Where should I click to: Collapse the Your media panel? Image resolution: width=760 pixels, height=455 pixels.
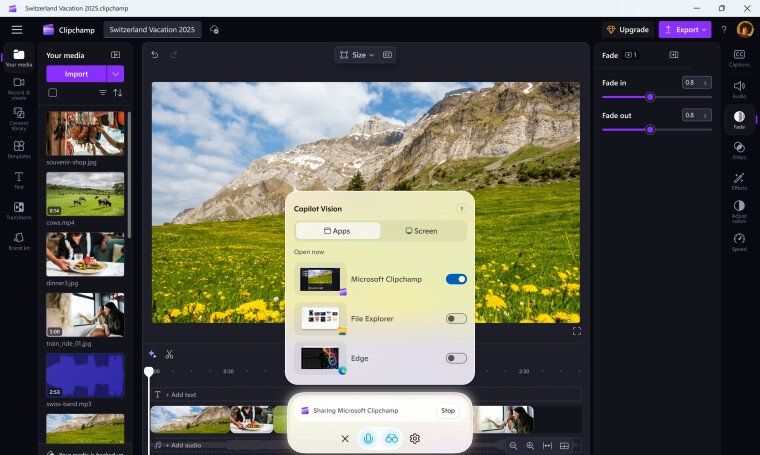[115, 55]
